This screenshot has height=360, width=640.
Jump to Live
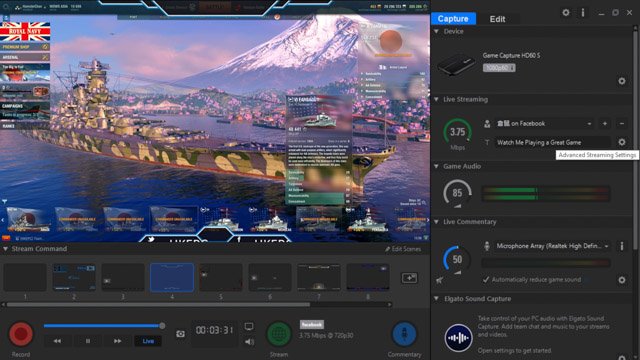coord(148,341)
